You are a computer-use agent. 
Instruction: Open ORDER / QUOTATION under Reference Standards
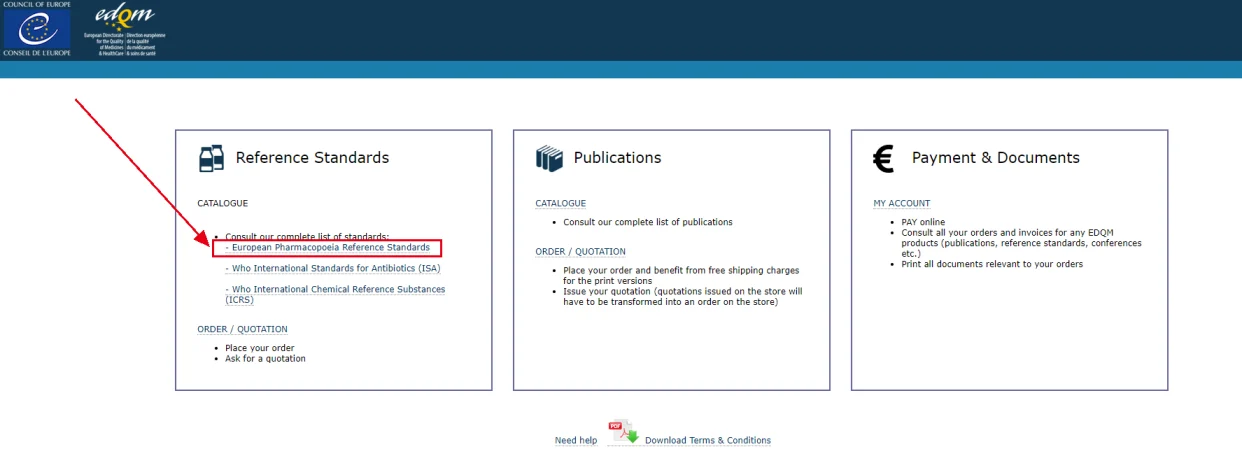point(242,329)
